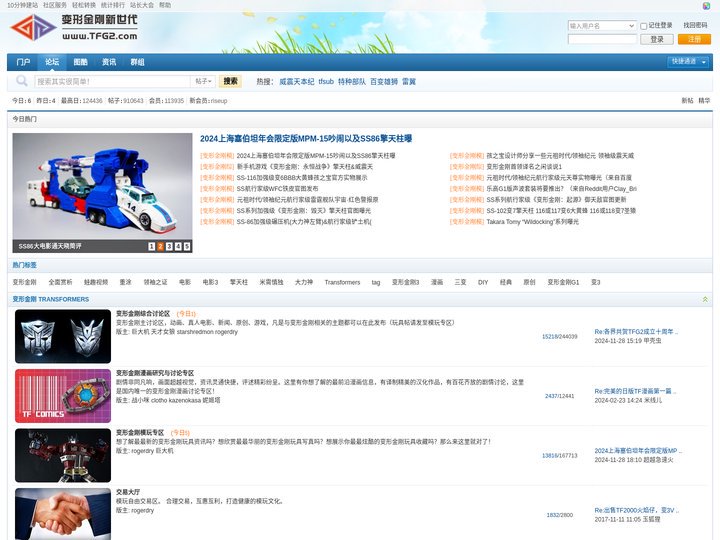Open headline 2024上海赛伯坦年会限定版MPM-15
The width and height of the screenshot is (720, 540).
point(306,139)
